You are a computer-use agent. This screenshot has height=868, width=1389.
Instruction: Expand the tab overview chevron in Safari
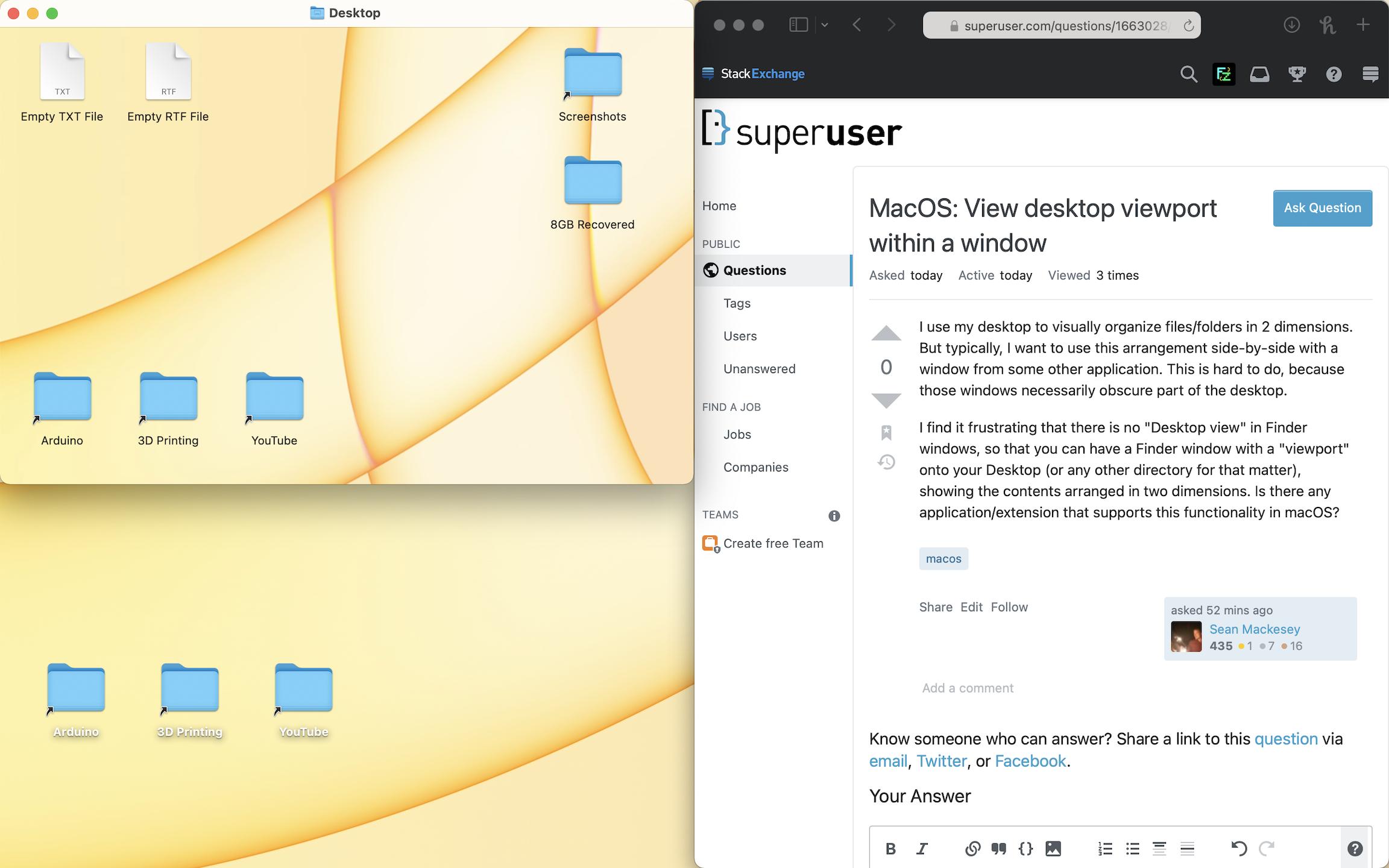click(x=824, y=25)
